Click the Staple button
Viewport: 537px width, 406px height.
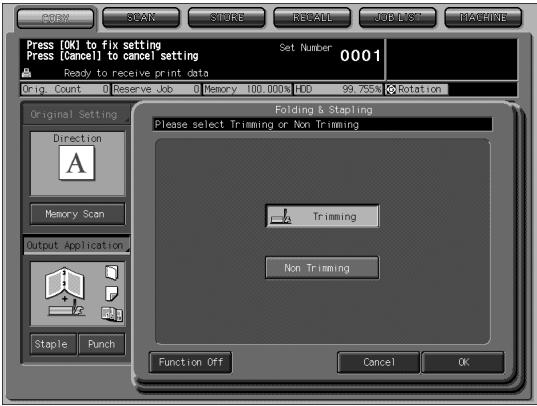click(x=53, y=344)
